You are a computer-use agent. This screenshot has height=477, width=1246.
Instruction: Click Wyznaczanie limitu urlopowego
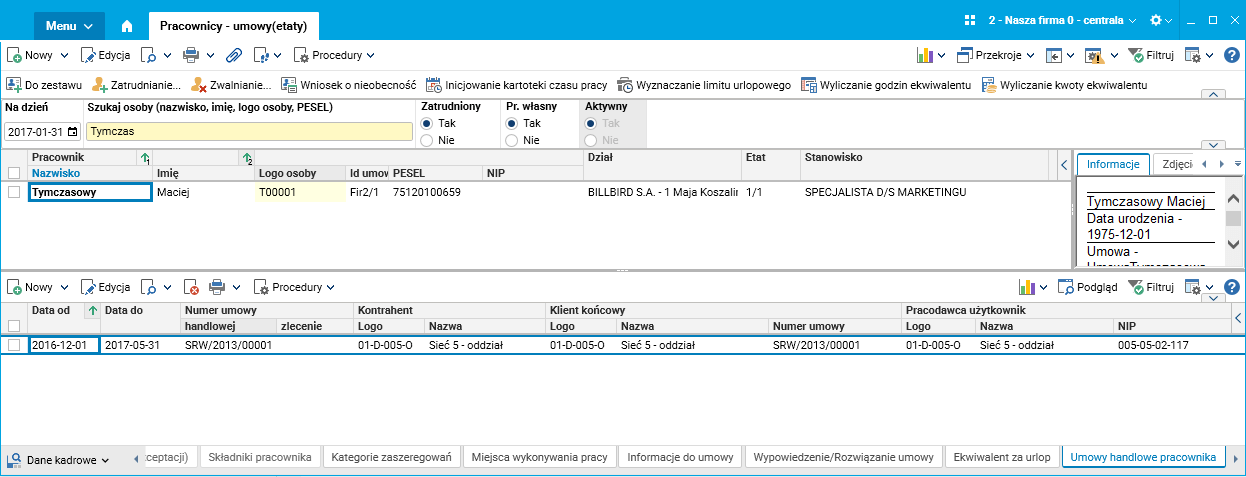pos(703,85)
